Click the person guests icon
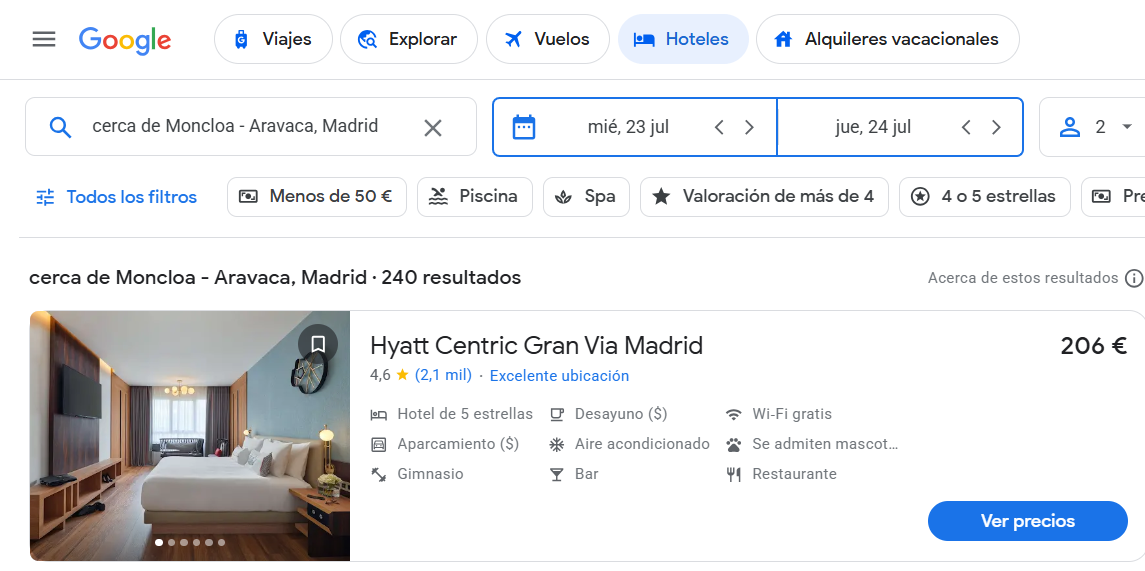Viewport: 1145px width, 571px height. tap(1070, 127)
